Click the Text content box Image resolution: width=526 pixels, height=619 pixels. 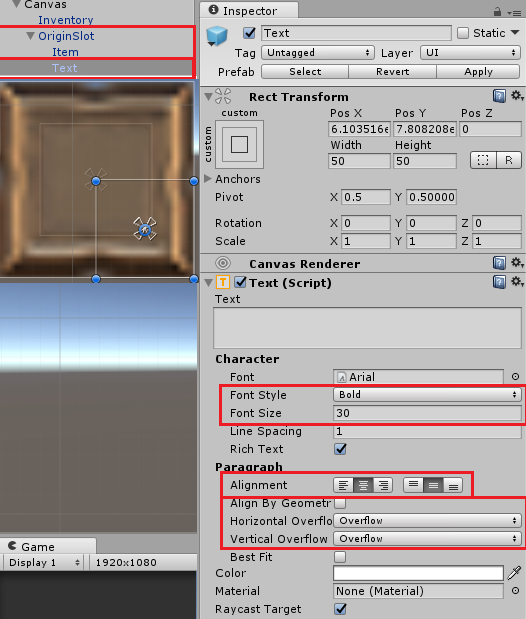367,328
